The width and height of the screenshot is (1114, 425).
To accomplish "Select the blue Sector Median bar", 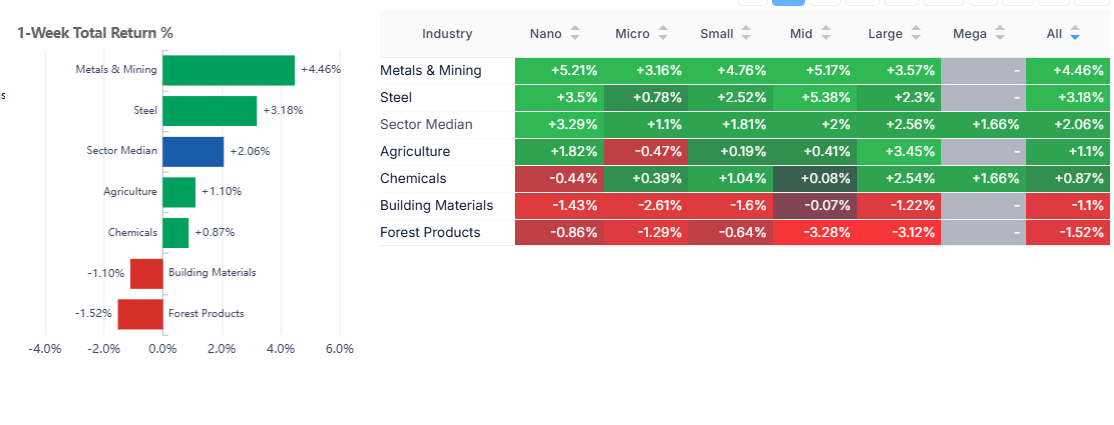I will point(193,151).
